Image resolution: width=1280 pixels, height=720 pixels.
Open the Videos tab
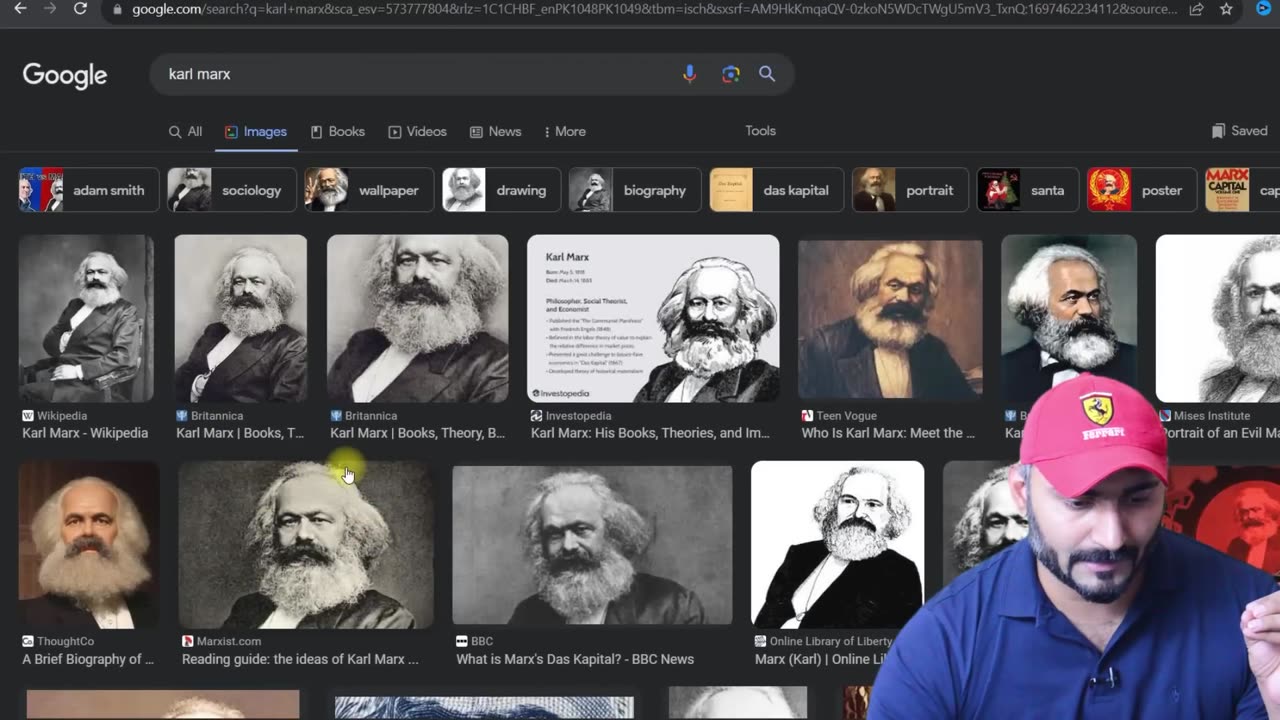coord(417,132)
